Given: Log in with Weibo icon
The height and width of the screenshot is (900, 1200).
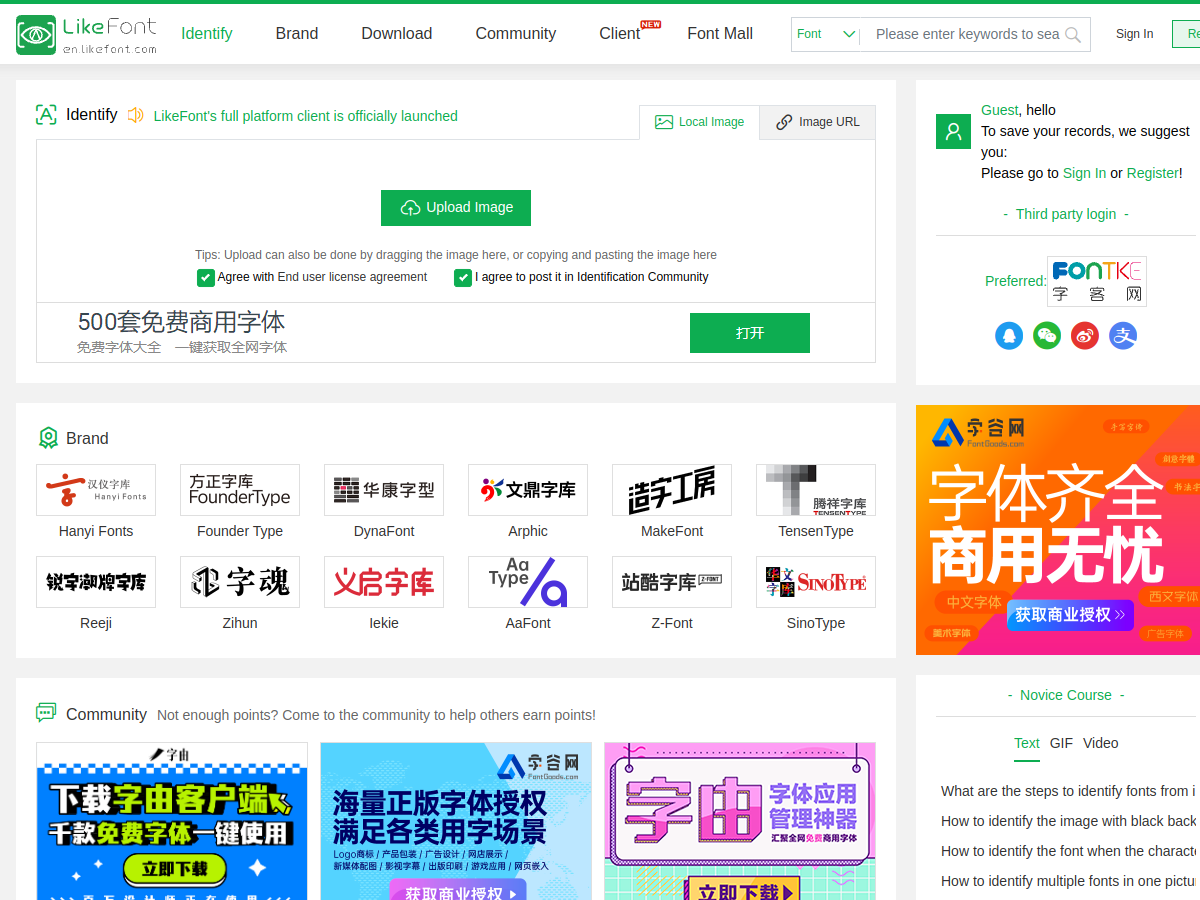Looking at the screenshot, I should pyautogui.click(x=1085, y=335).
